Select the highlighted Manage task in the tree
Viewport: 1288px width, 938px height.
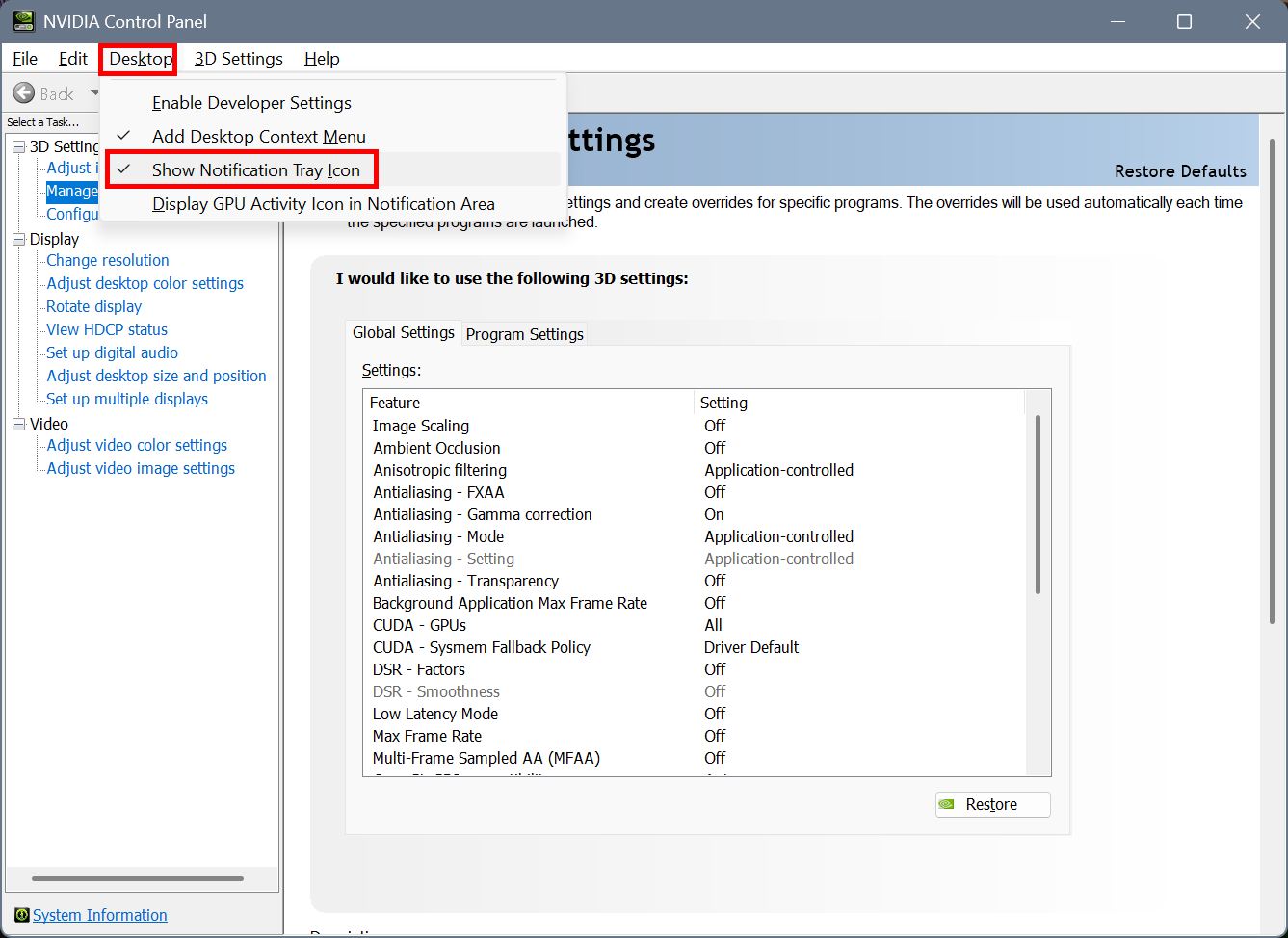pyautogui.click(x=72, y=191)
